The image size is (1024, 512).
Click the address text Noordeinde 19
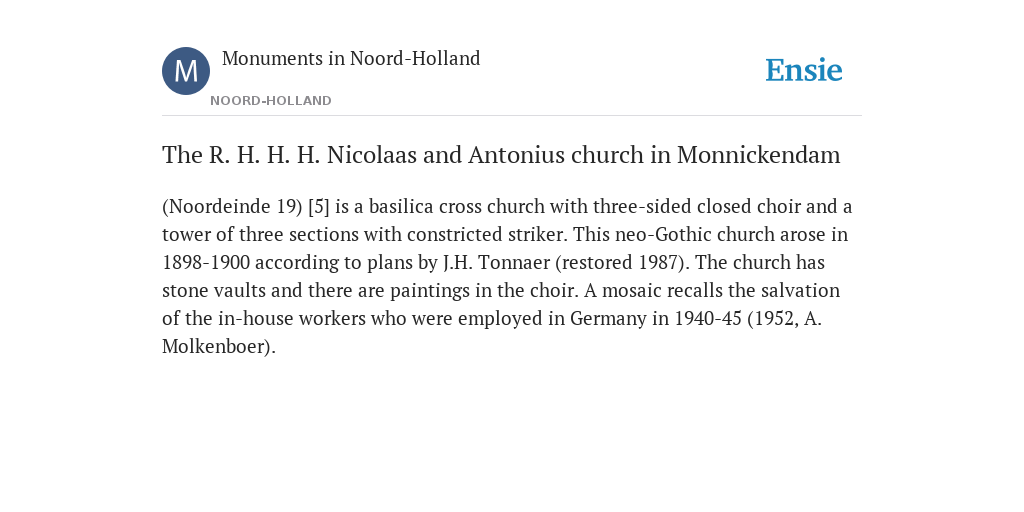point(232,206)
